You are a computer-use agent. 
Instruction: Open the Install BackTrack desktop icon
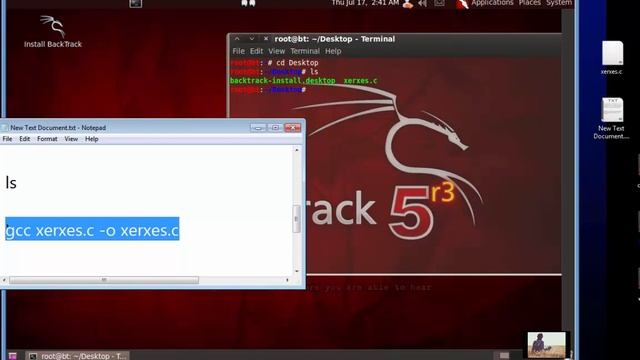[53, 32]
